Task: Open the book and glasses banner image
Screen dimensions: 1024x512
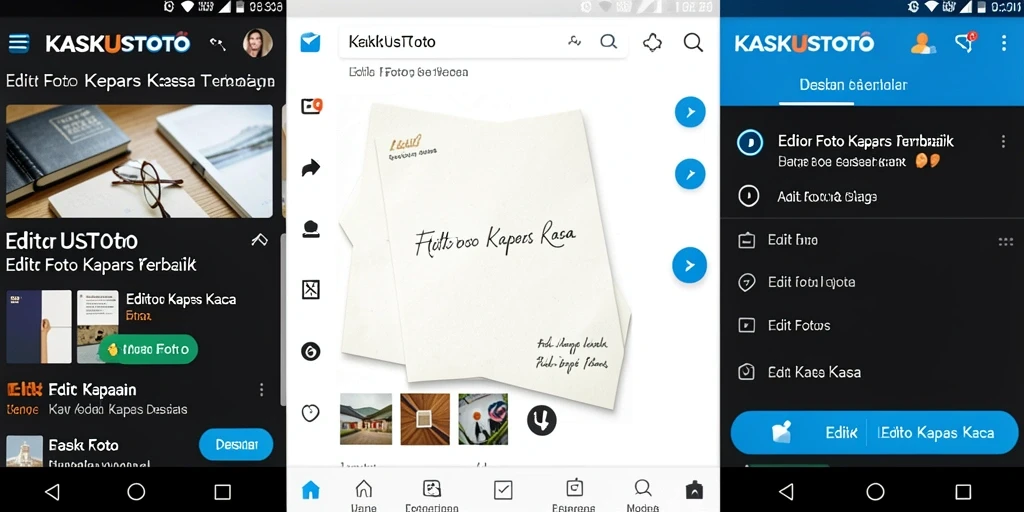Action: (139, 161)
